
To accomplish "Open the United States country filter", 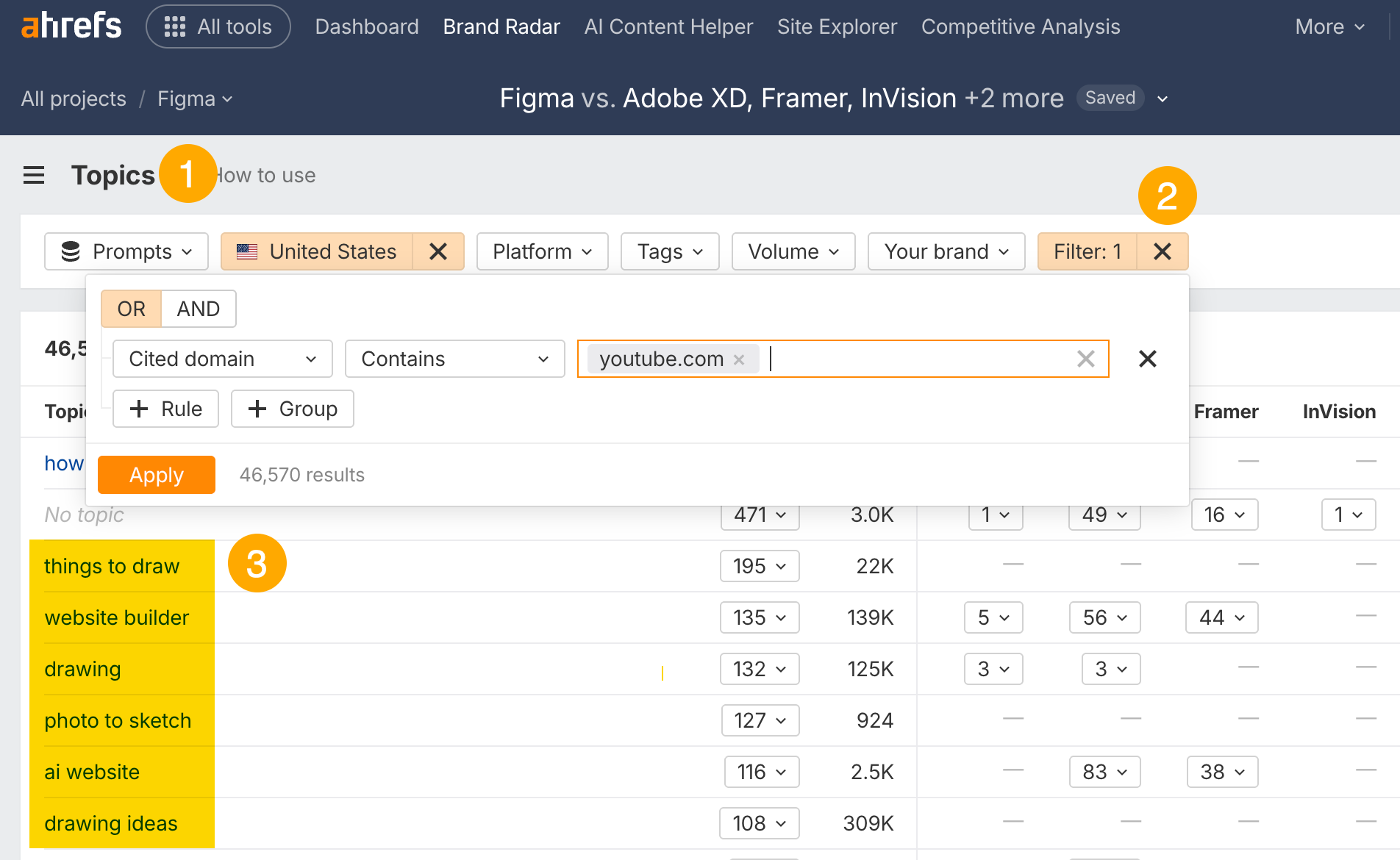I will coord(317,251).
